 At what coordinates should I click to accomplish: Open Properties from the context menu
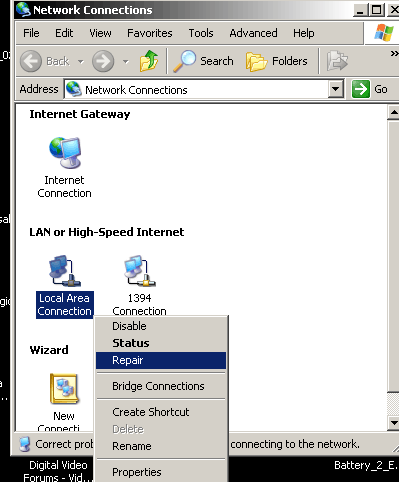point(161,472)
